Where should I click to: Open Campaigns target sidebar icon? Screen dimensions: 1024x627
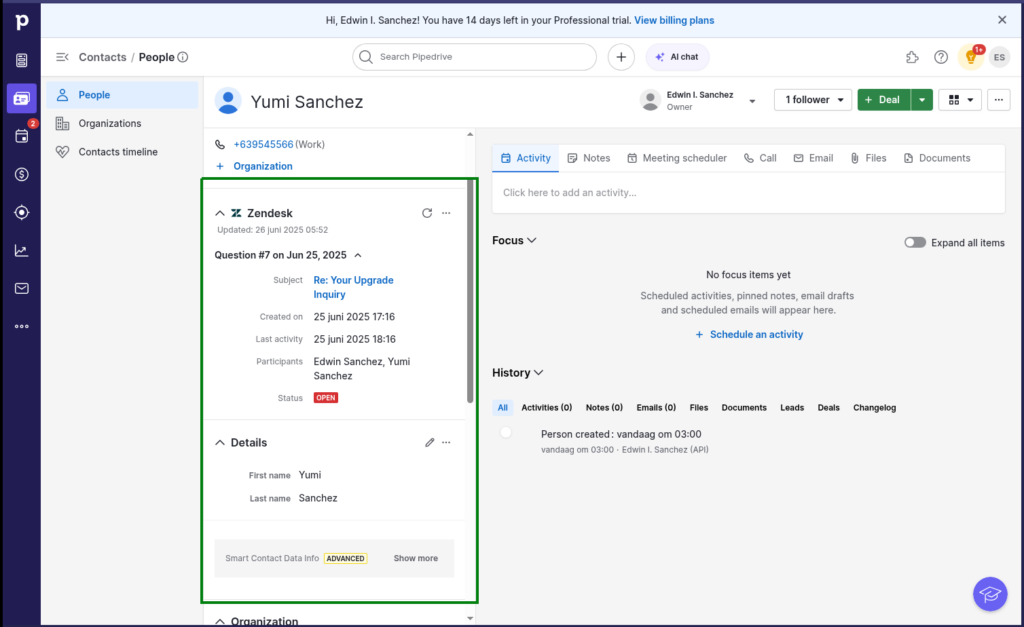tap(22, 212)
